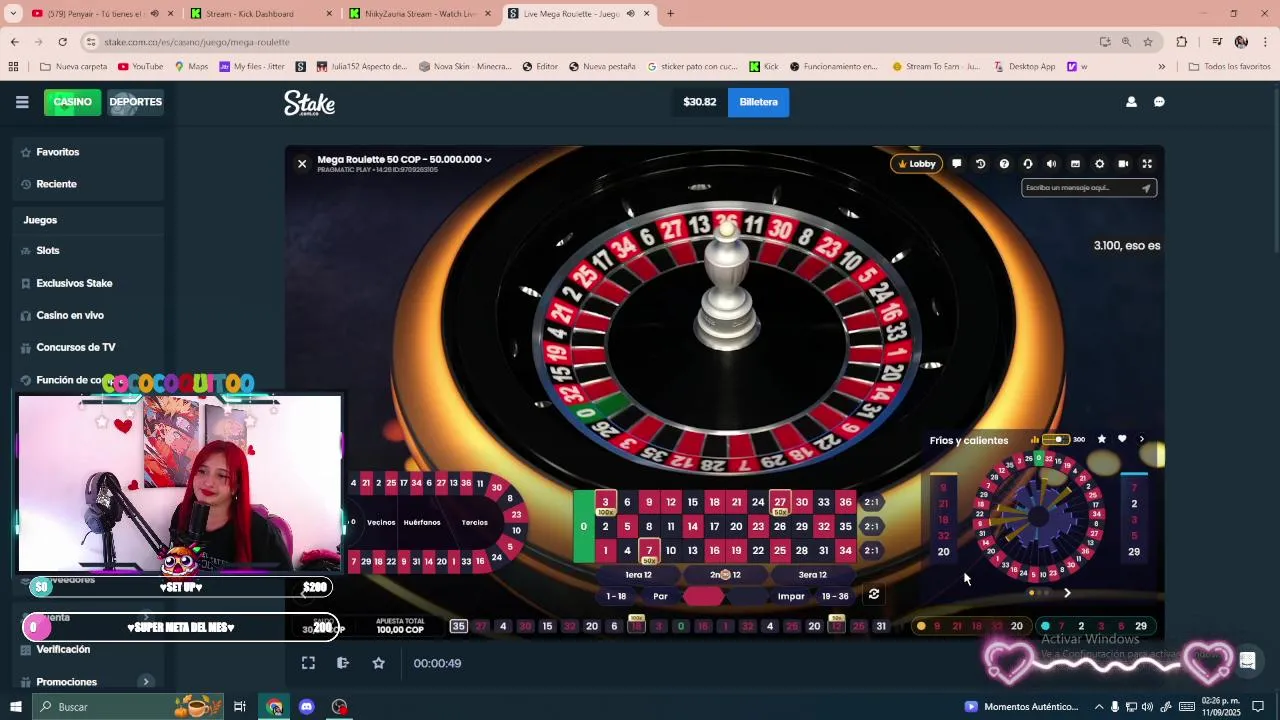Image resolution: width=1280 pixels, height=720 pixels.
Task: Bet on the black color diamond
Action: pyautogui.click(x=747, y=596)
